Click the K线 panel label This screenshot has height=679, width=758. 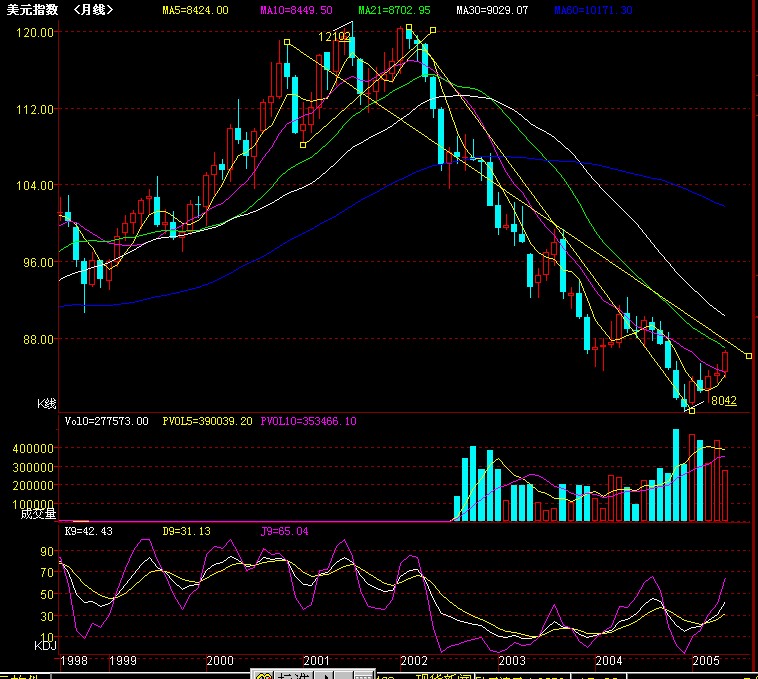point(47,404)
